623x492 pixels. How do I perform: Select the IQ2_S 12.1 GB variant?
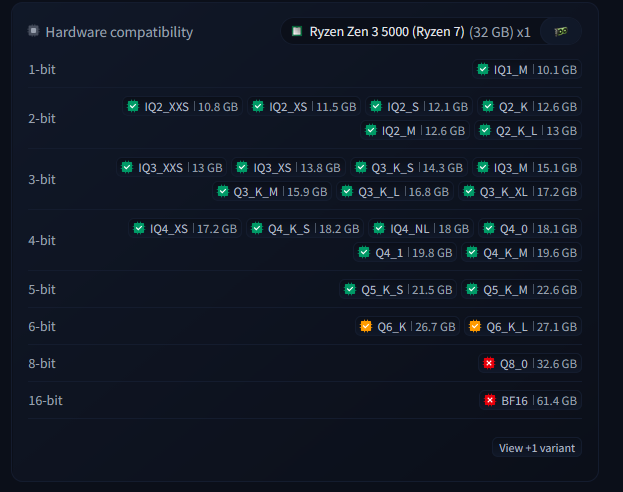419,107
